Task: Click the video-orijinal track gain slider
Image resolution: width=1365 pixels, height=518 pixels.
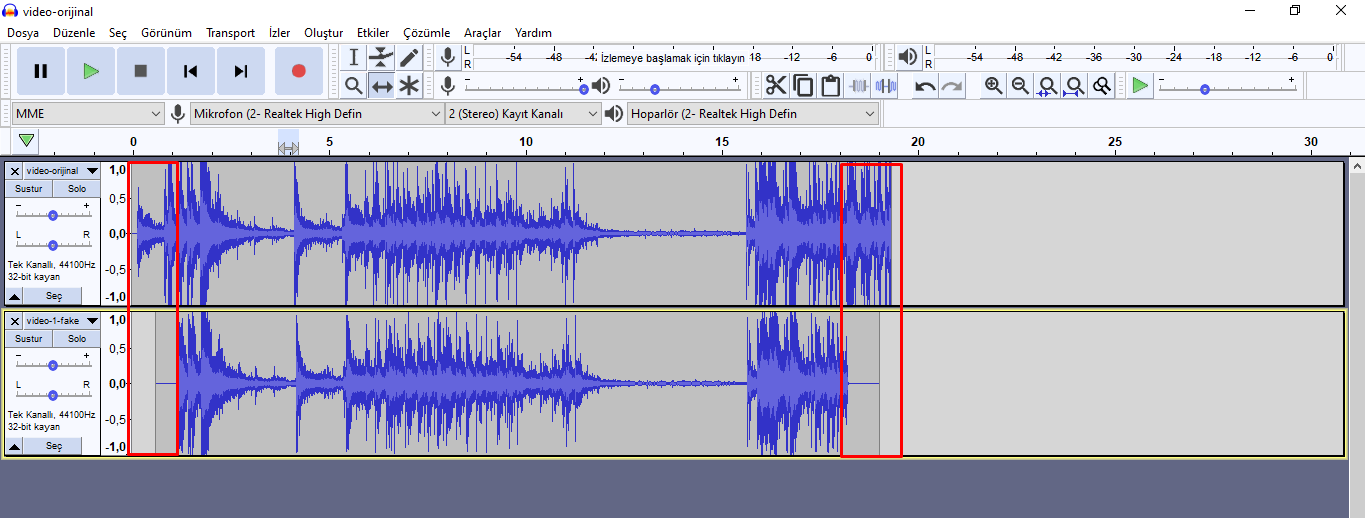Action: click(x=53, y=215)
